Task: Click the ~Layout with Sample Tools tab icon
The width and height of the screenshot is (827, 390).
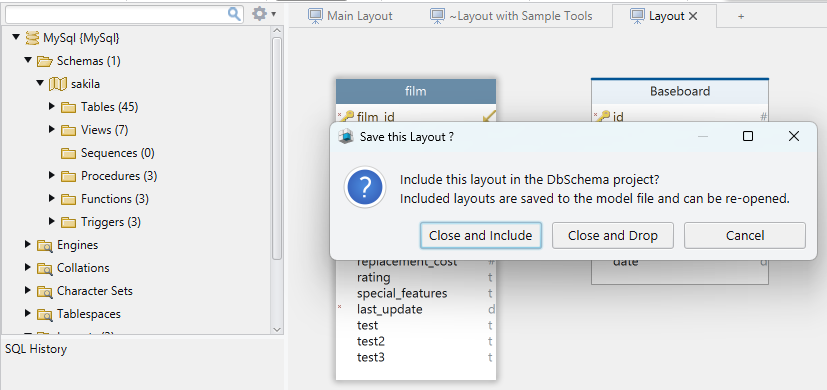Action: 437,16
